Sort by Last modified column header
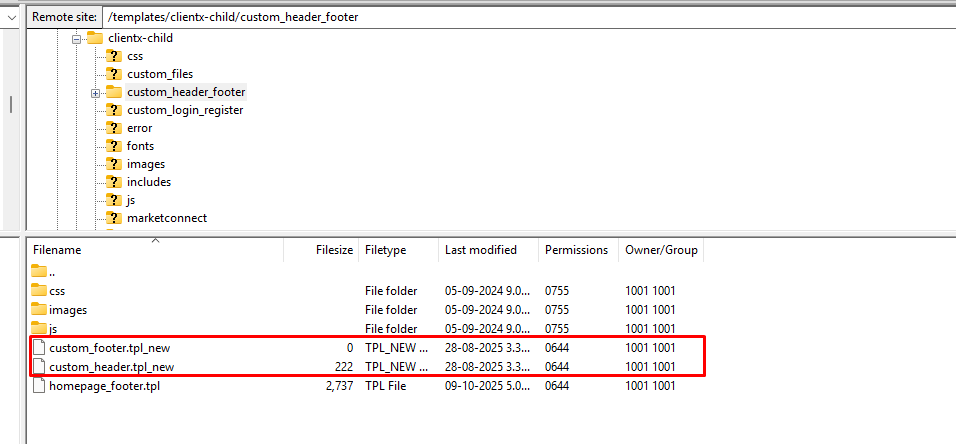The image size is (956, 444). 481,250
